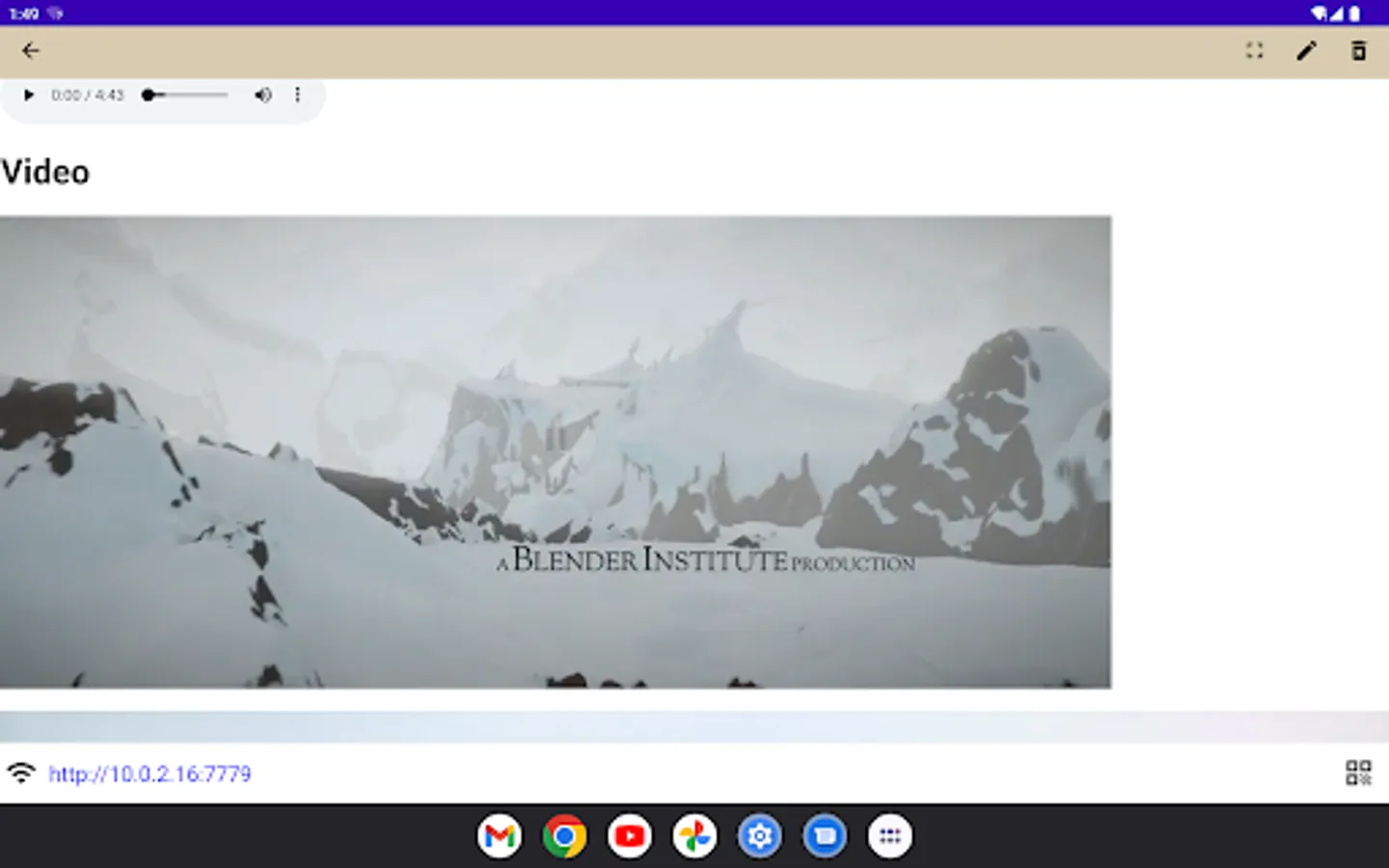Open audio player more options menu
This screenshot has height=868, width=1389.
tap(297, 95)
